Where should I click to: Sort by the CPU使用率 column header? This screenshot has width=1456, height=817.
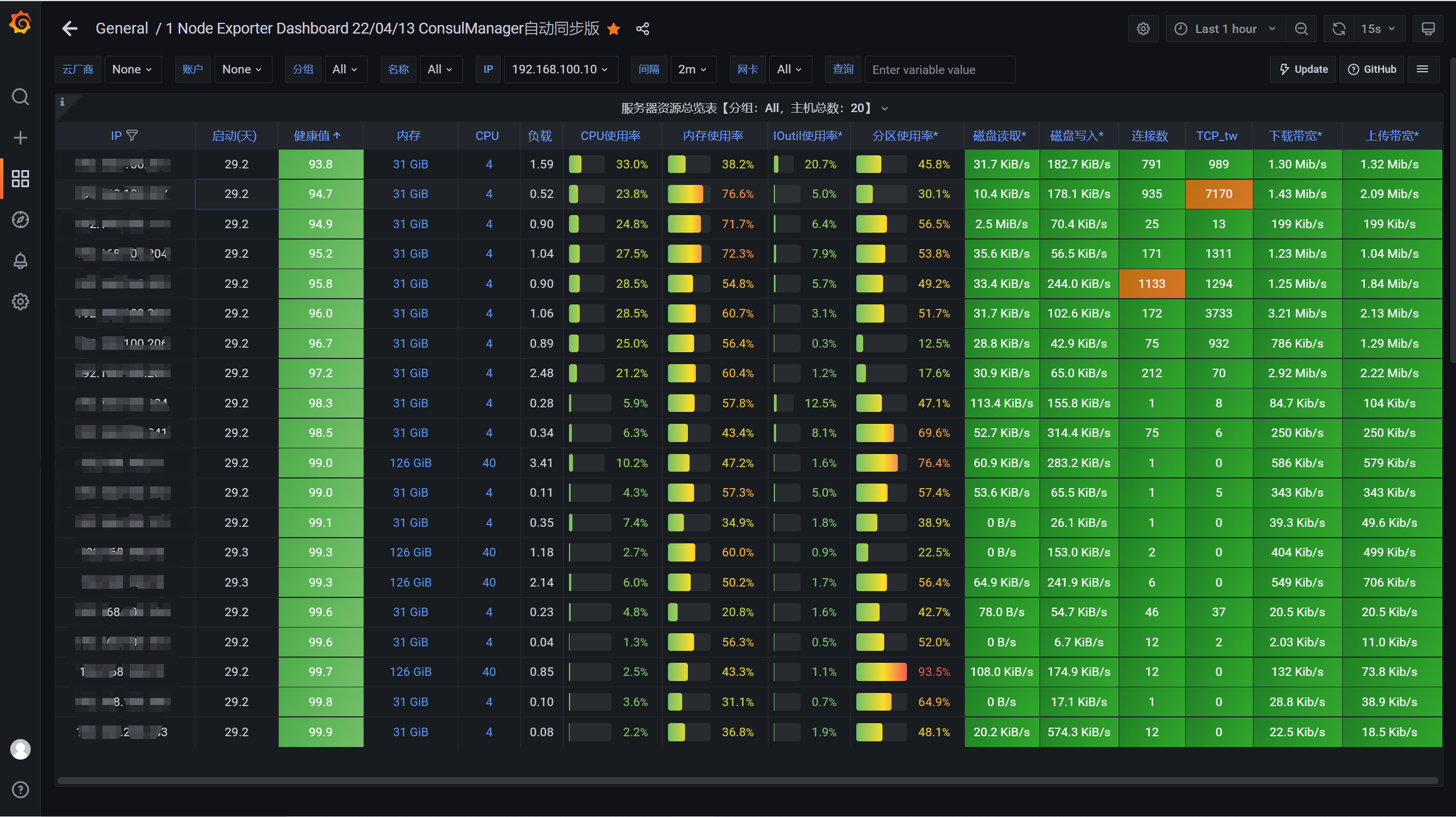[x=611, y=136]
